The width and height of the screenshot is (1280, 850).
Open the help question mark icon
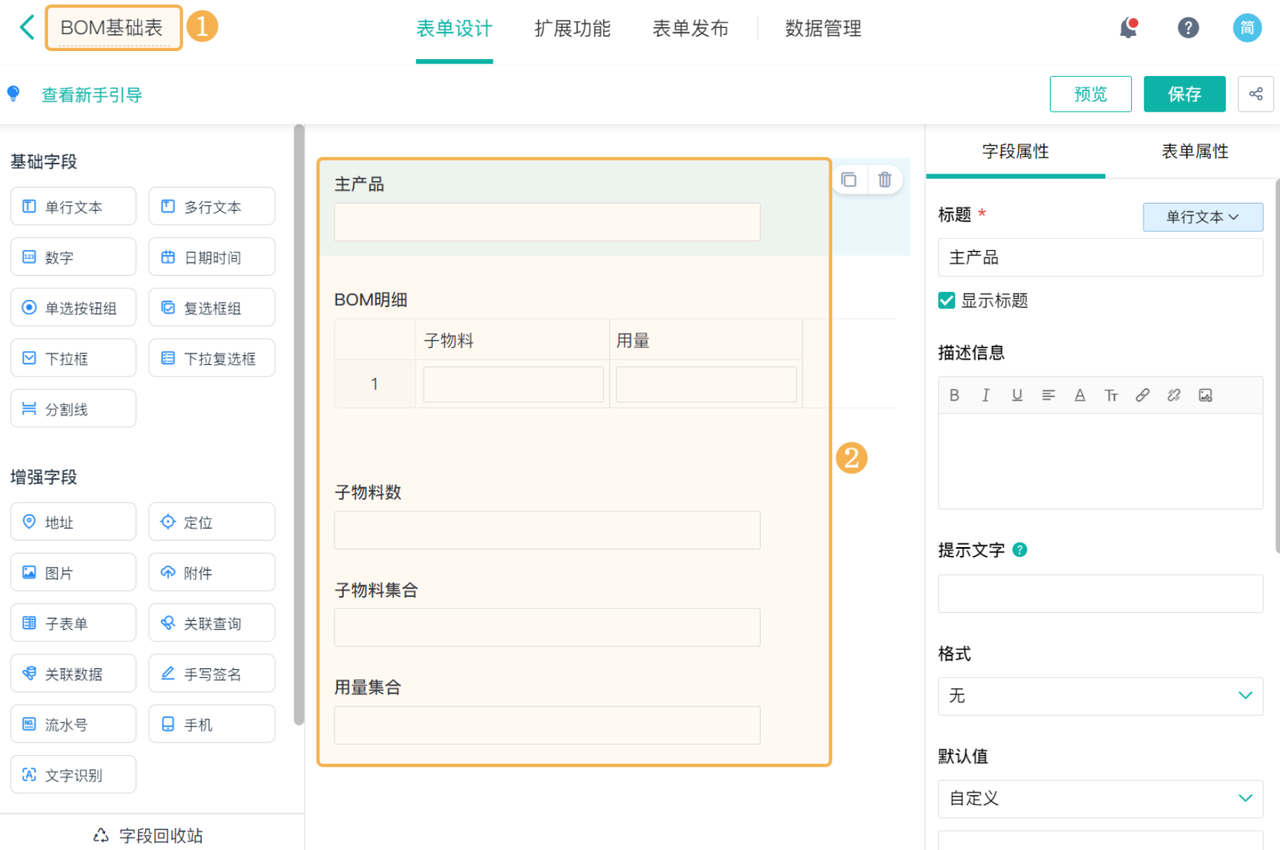click(x=1188, y=28)
